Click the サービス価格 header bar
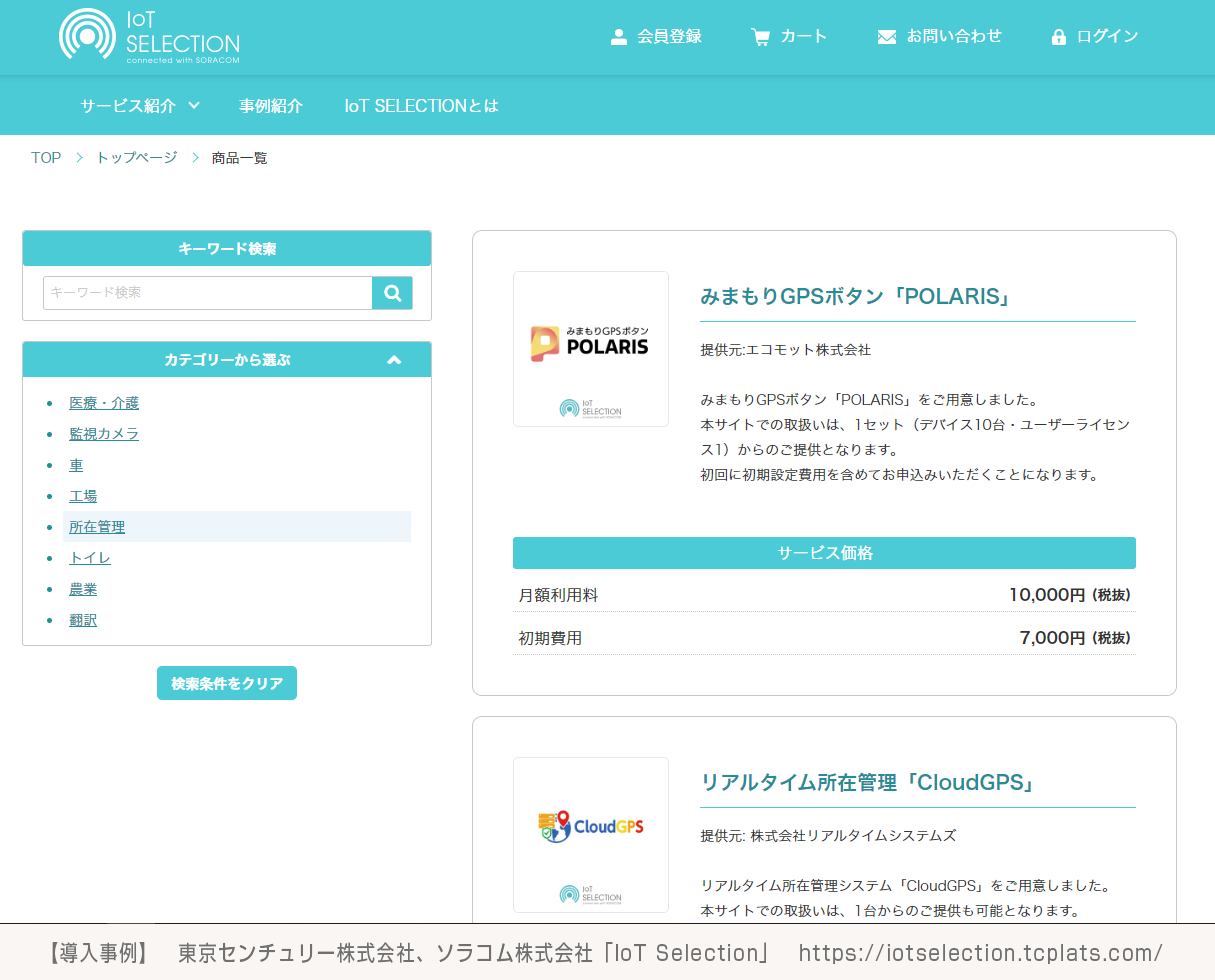The height and width of the screenshot is (980, 1215). [824, 553]
